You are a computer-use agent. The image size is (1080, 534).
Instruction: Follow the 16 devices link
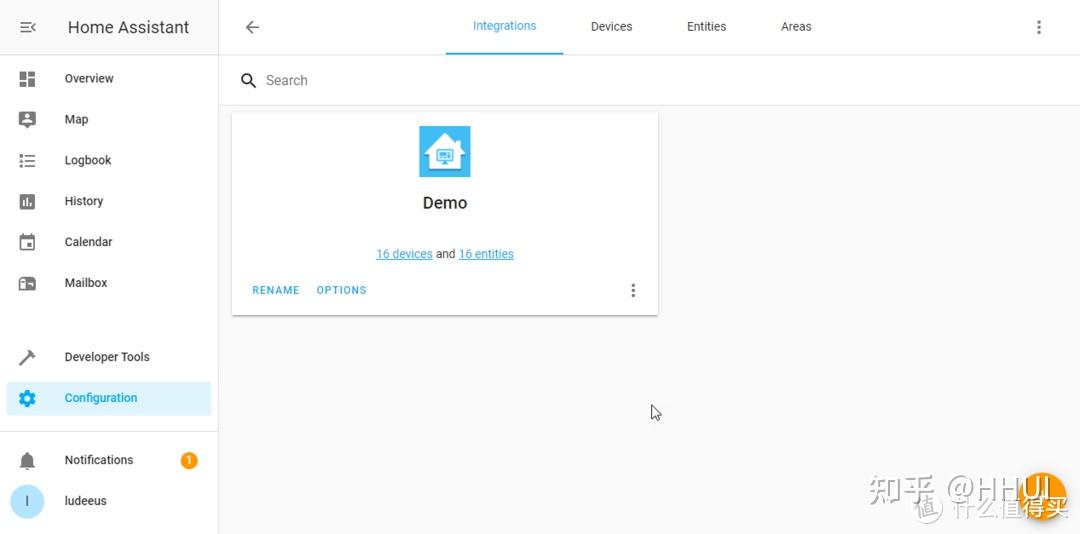click(x=404, y=254)
